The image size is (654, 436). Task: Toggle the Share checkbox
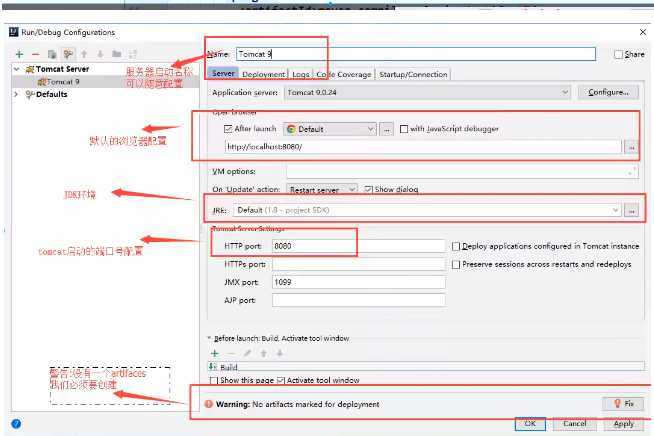(x=619, y=54)
